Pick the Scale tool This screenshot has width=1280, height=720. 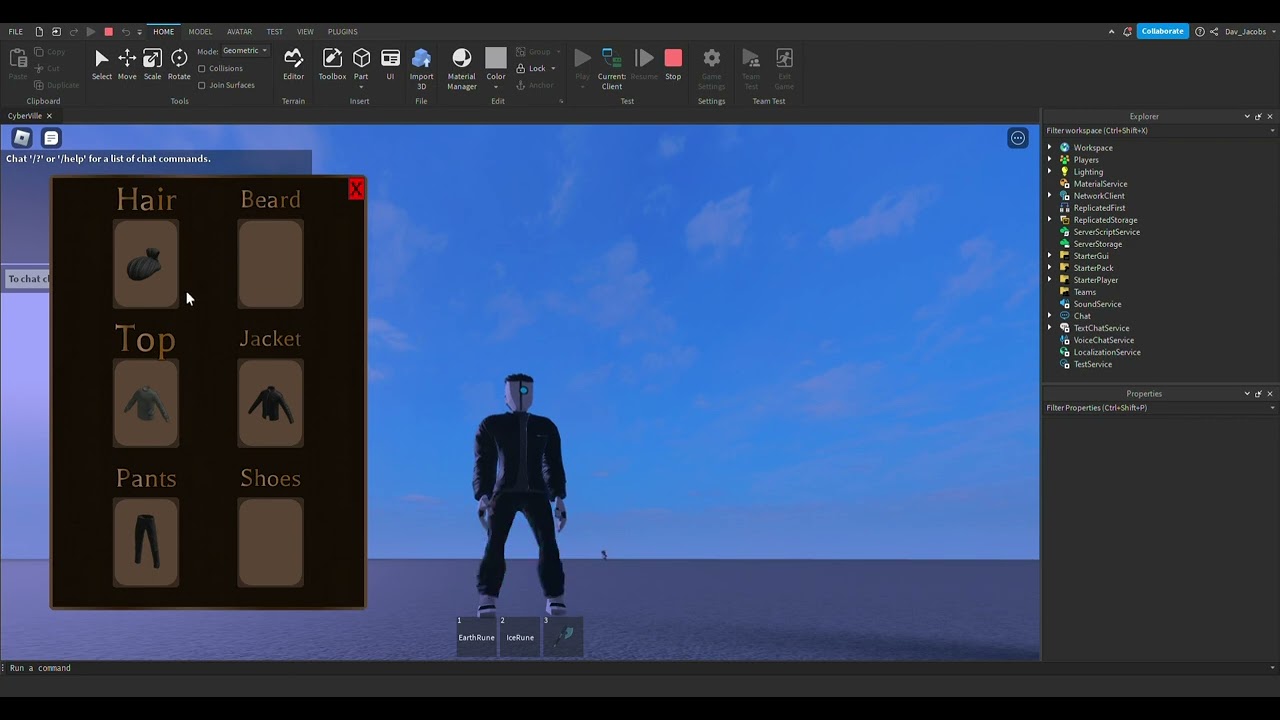[x=152, y=64]
